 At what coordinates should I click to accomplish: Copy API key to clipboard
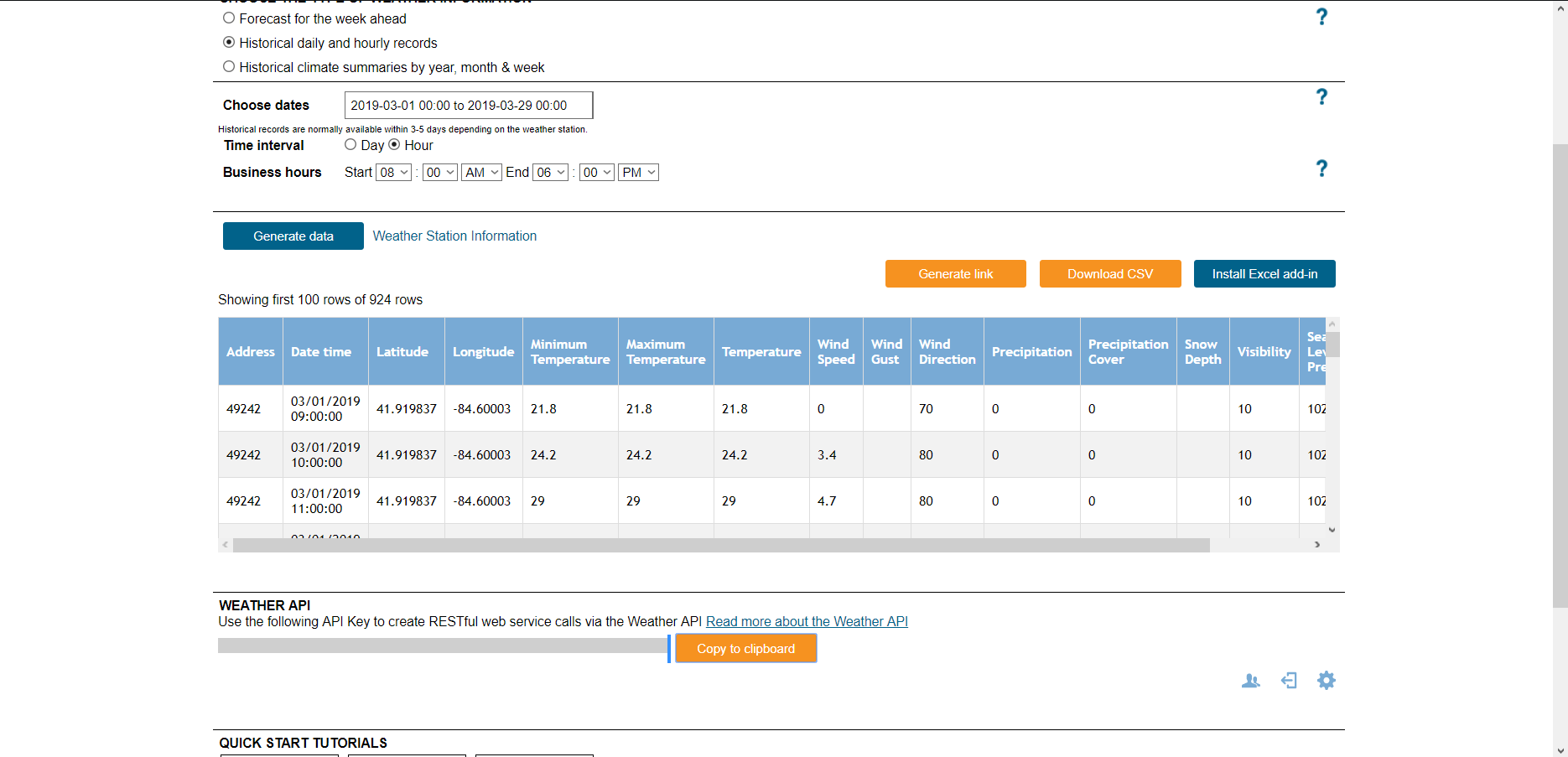pos(745,649)
